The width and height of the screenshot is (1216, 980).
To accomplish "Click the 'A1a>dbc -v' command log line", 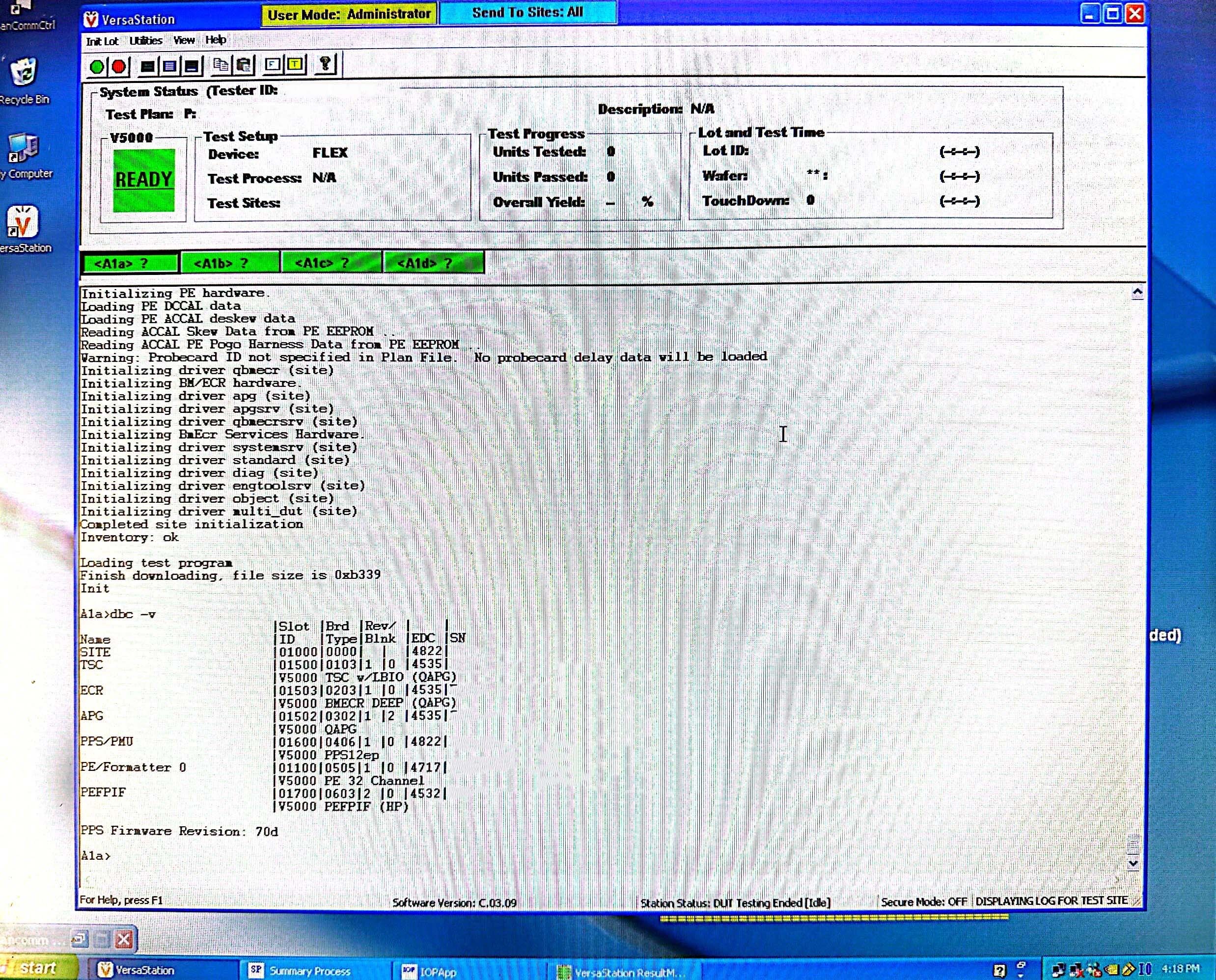I will pos(117,614).
